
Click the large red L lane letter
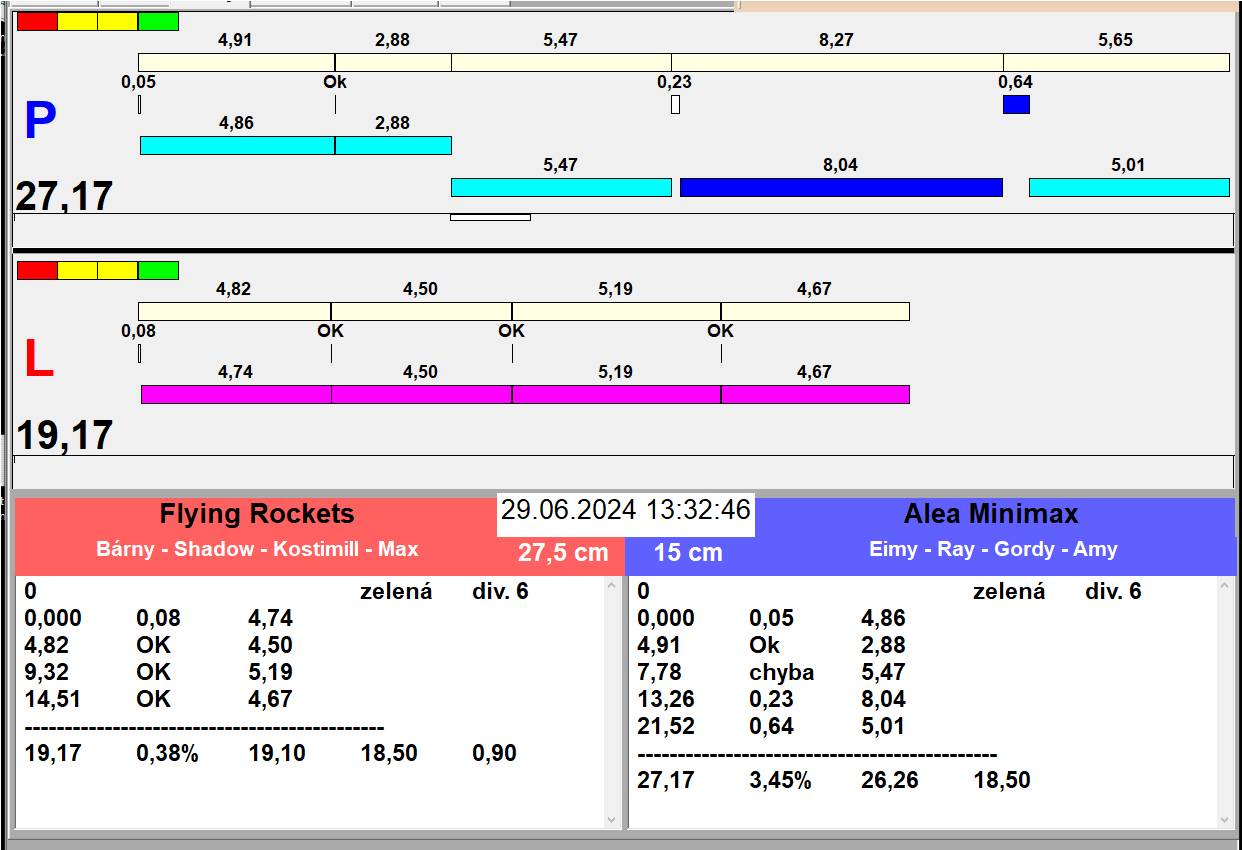click(x=38, y=360)
